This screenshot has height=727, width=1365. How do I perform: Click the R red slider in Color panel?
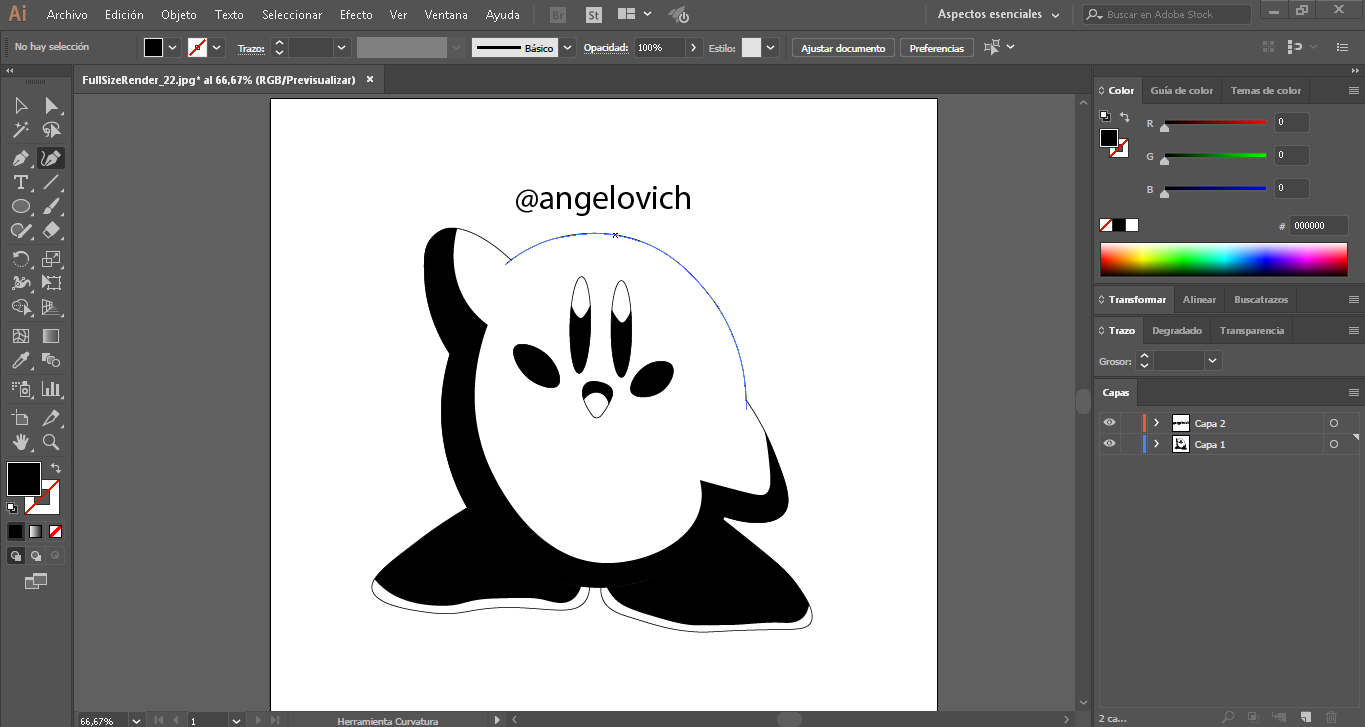pos(1215,123)
